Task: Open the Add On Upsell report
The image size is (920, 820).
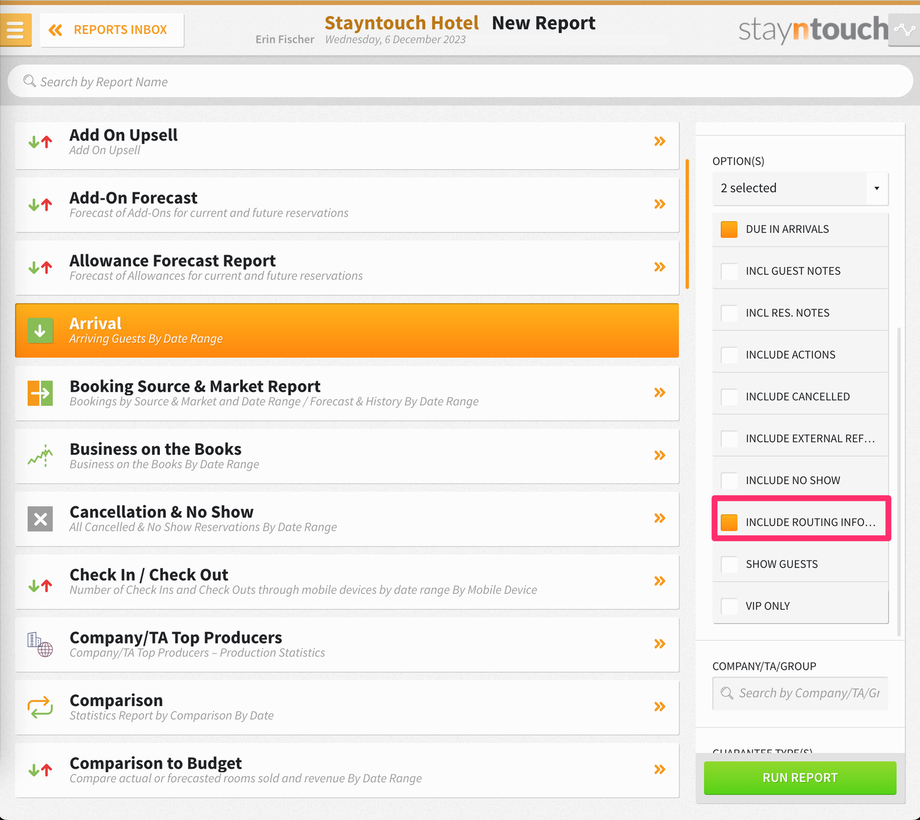Action: (x=347, y=144)
